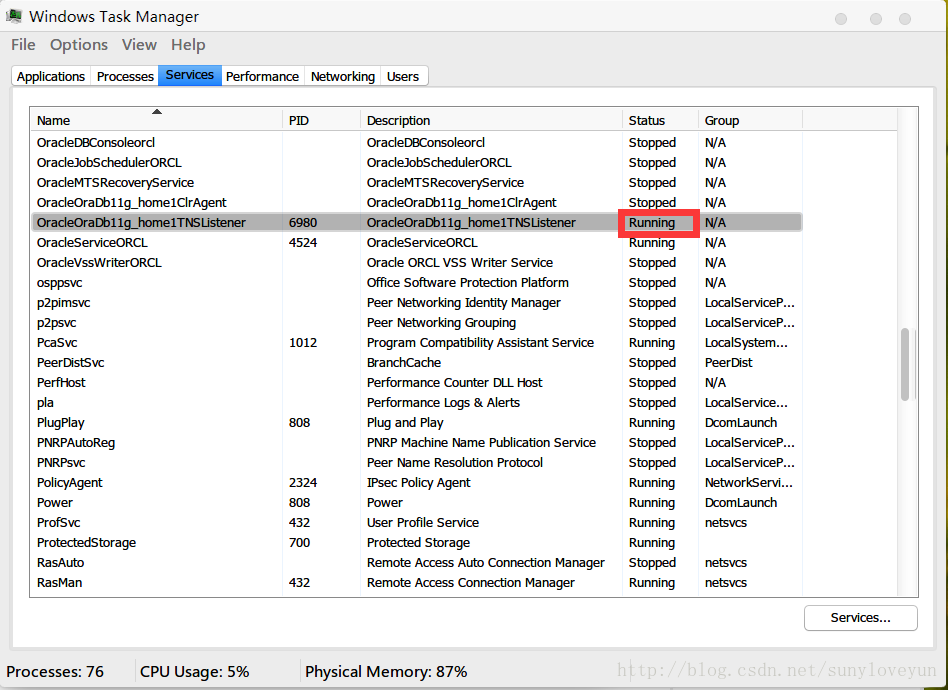948x690 pixels.
Task: Sort by the PID column header
Action: pyautogui.click(x=322, y=120)
